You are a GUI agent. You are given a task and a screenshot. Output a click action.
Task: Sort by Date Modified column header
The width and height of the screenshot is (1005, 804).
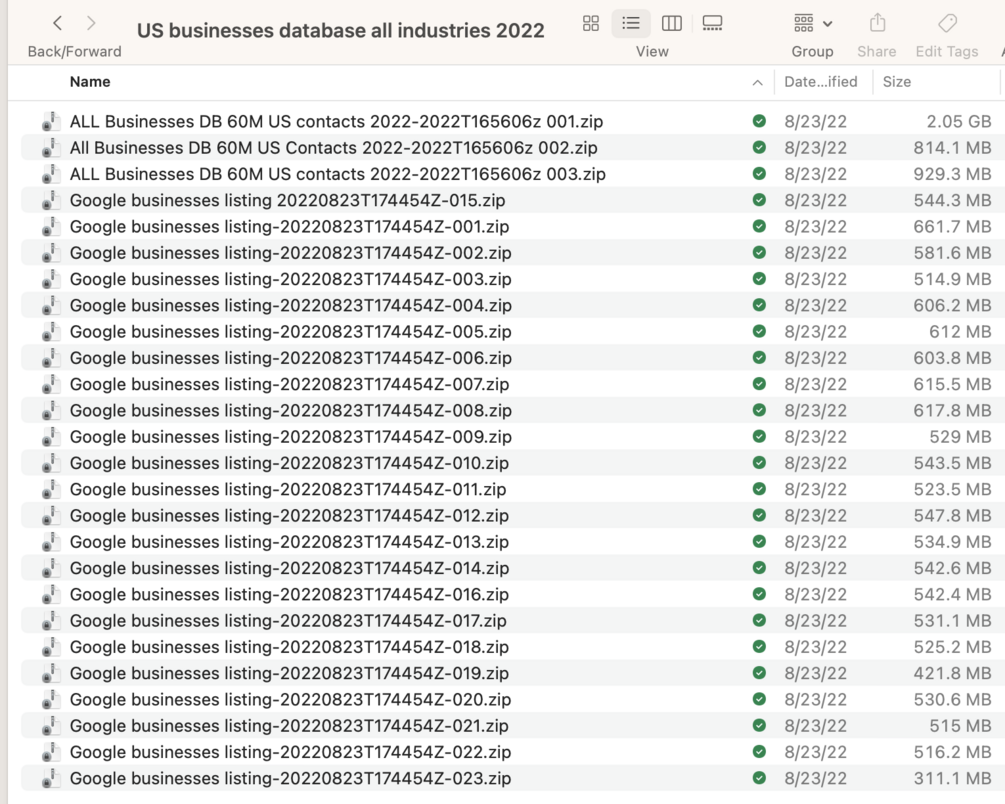[x=820, y=82]
